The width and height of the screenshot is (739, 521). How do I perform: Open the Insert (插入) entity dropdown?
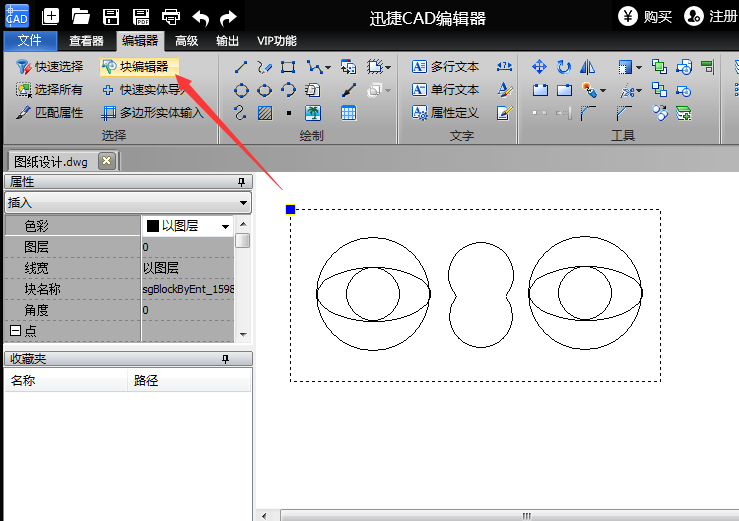tap(244, 203)
